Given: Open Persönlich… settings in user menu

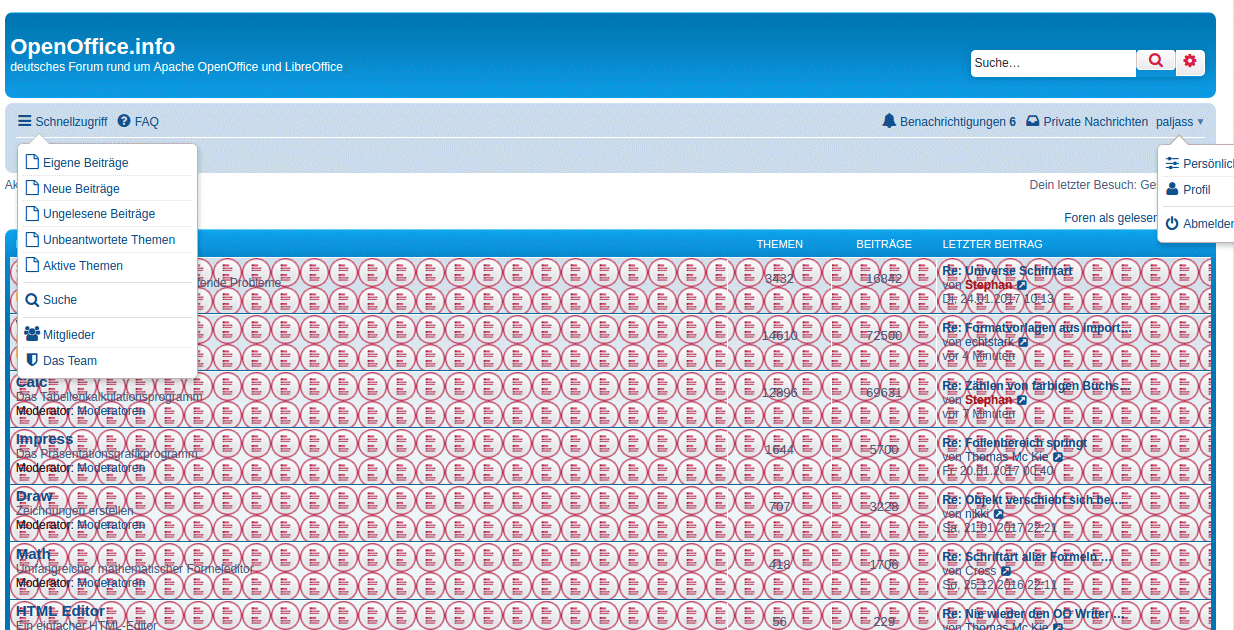Looking at the screenshot, I should pyautogui.click(x=1199, y=164).
